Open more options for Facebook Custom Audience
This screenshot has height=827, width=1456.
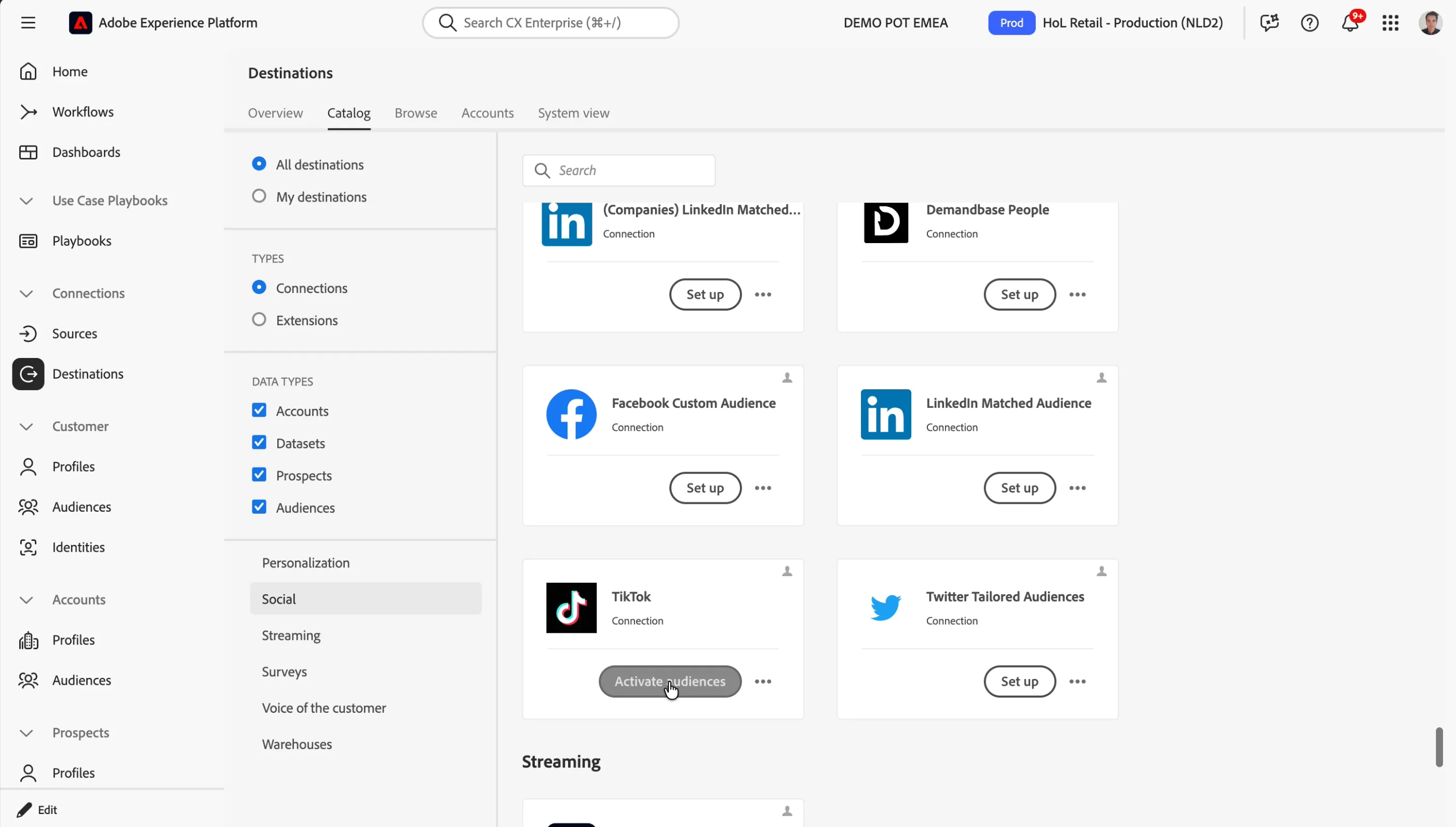(762, 487)
